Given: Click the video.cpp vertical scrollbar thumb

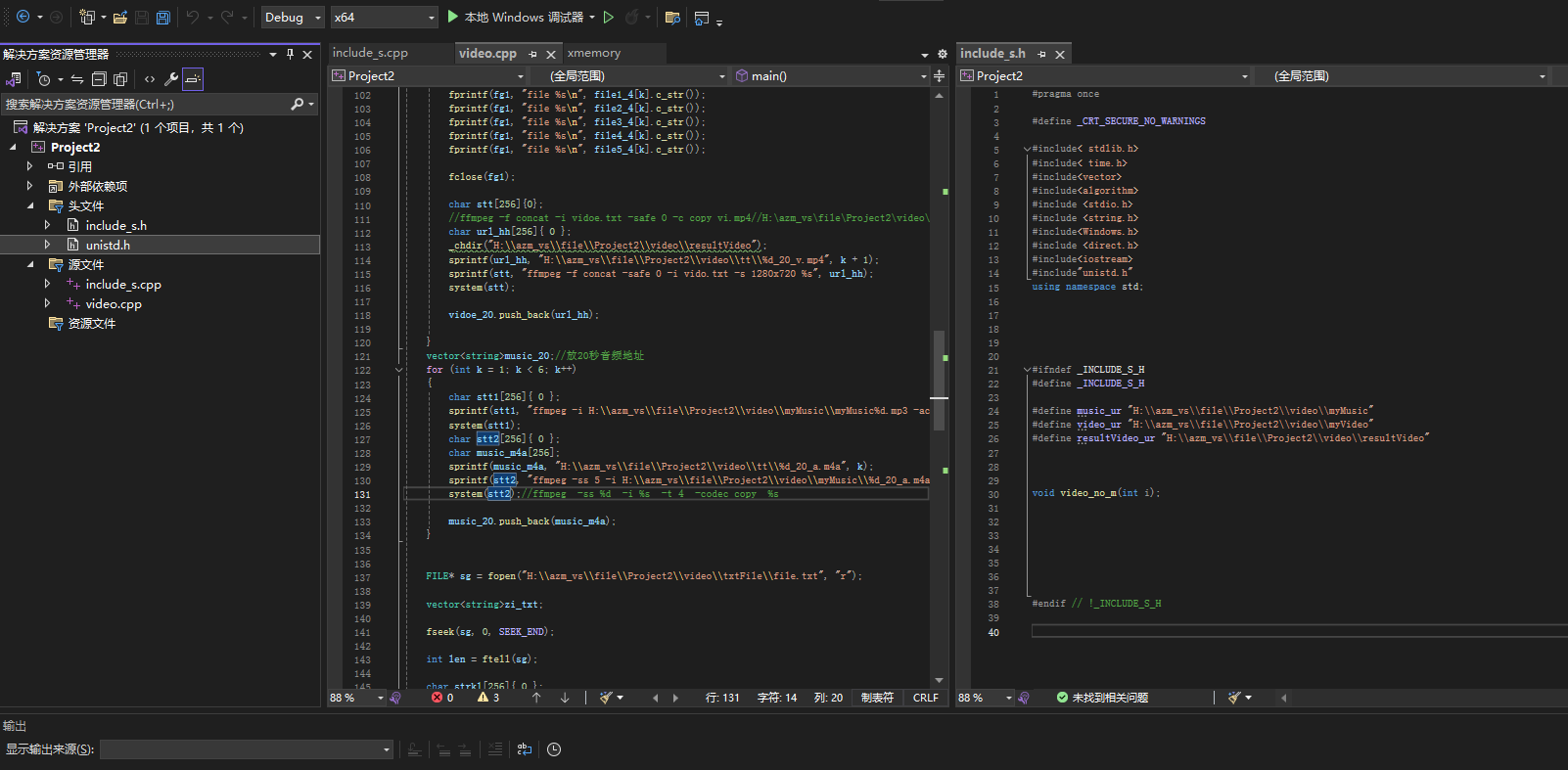Looking at the screenshot, I should 939,381.
